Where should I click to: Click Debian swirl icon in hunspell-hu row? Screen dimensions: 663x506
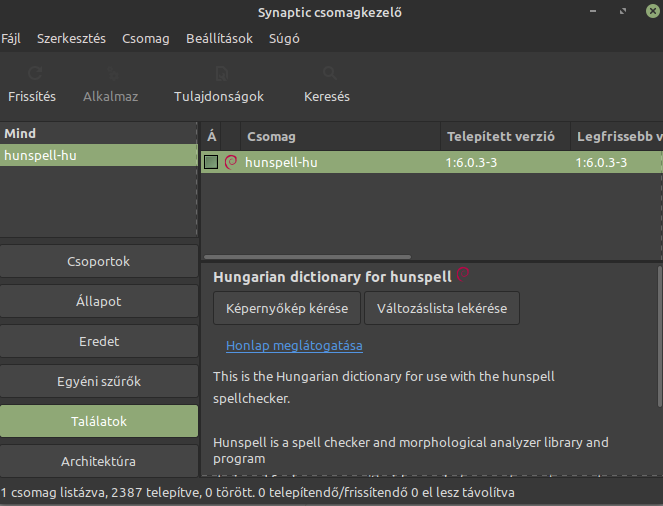coord(231,162)
